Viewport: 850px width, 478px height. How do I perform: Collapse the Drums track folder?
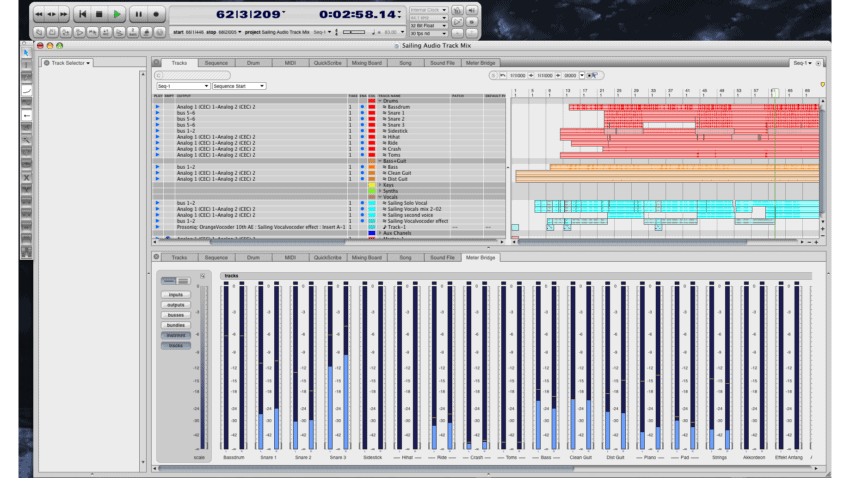tap(379, 100)
